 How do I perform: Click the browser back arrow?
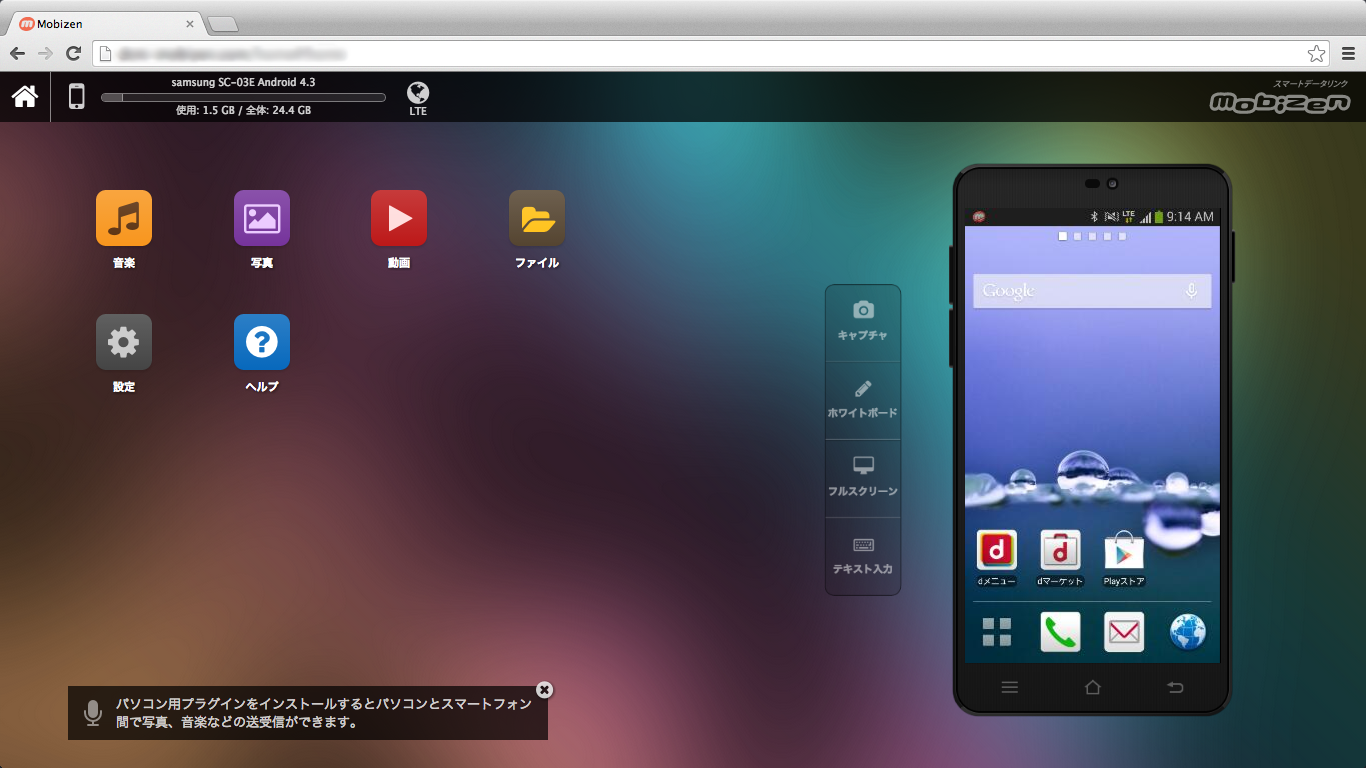(18, 53)
